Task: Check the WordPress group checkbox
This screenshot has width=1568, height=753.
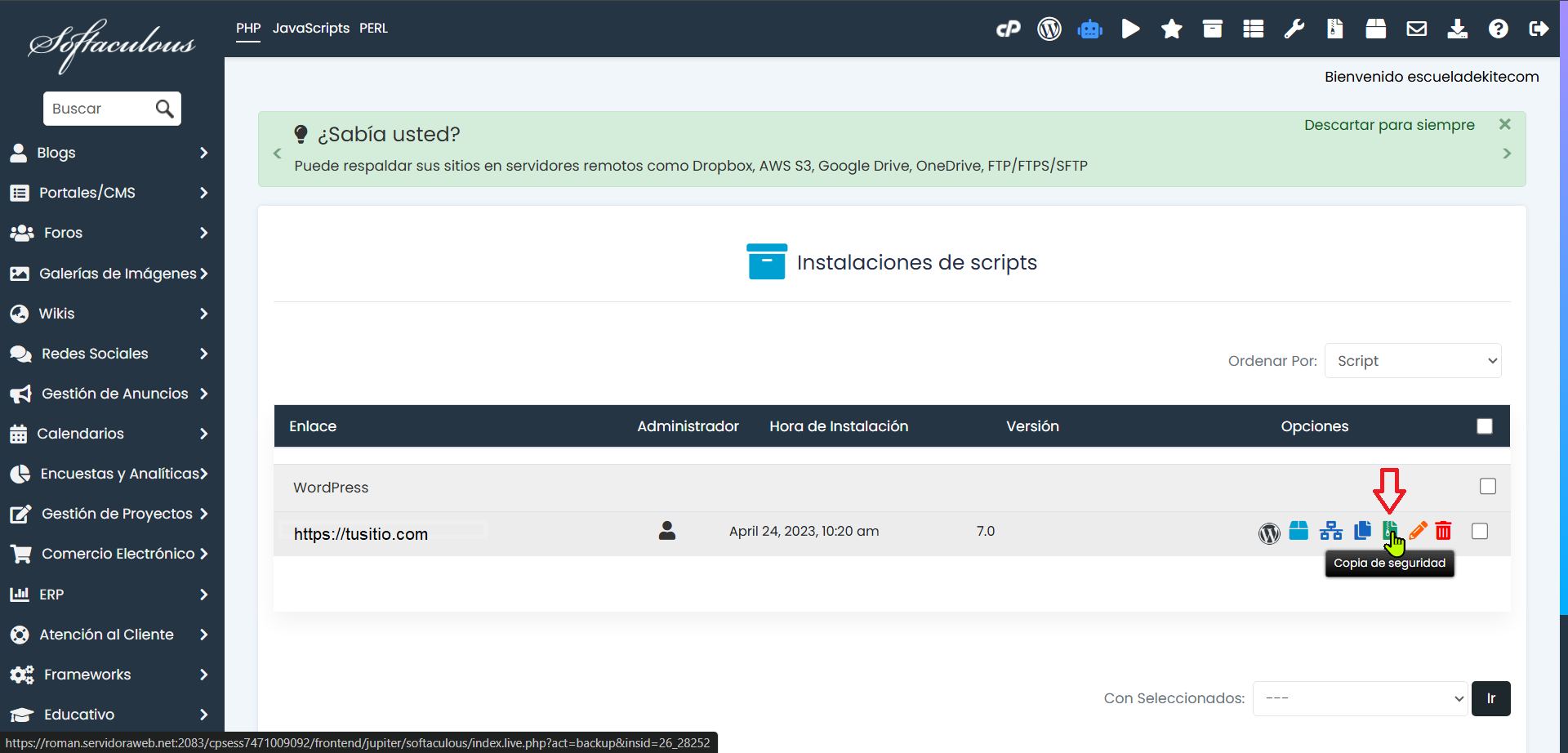Action: click(1488, 487)
